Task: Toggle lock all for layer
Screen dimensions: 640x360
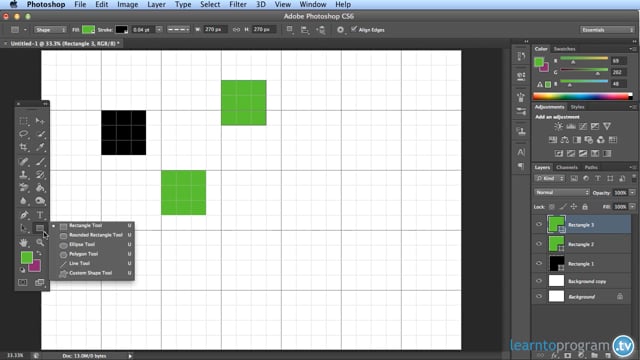Action: [585, 207]
